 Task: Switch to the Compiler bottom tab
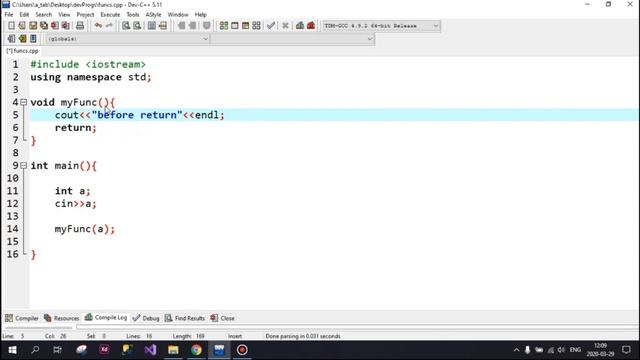[x=22, y=318]
